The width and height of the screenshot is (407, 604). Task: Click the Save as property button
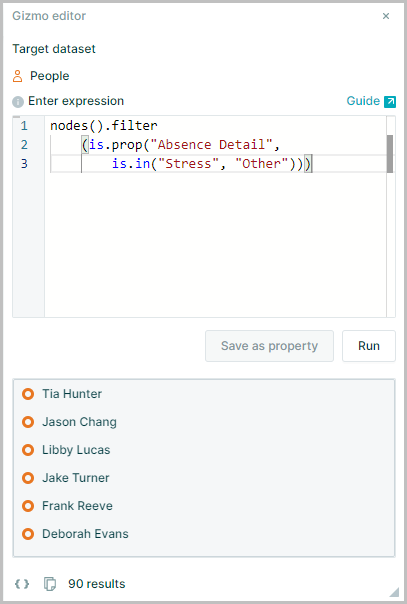tap(270, 346)
